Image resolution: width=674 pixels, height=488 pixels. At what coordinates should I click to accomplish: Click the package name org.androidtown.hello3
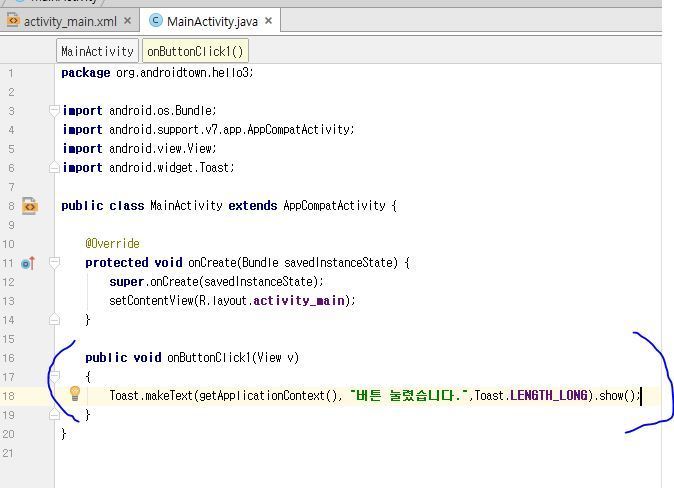pos(182,73)
